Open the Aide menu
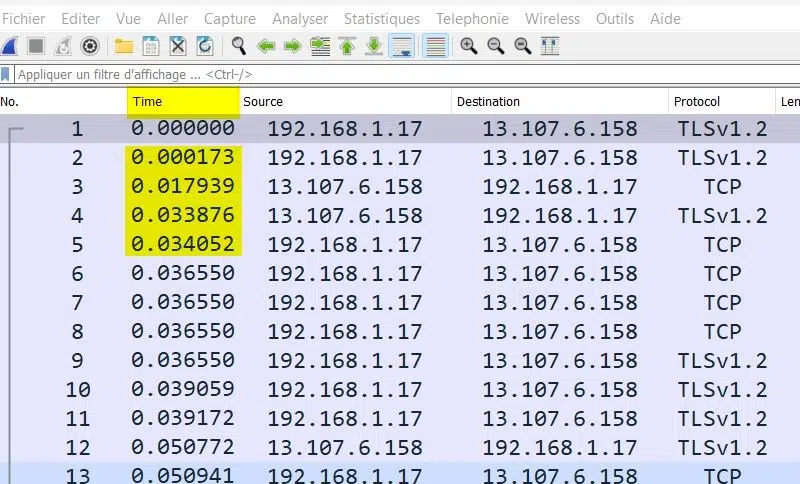 [665, 19]
